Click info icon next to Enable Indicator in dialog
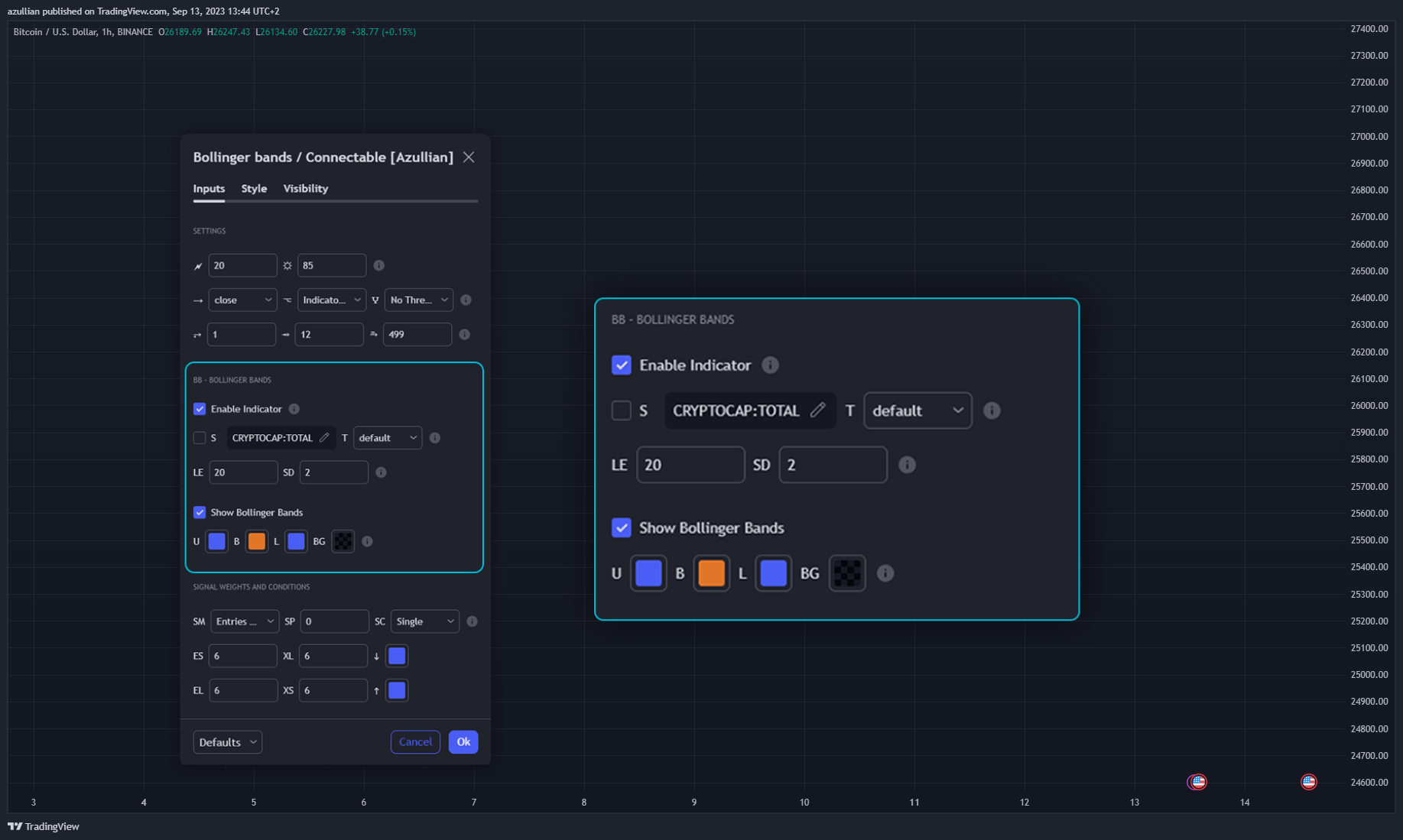 click(x=294, y=409)
